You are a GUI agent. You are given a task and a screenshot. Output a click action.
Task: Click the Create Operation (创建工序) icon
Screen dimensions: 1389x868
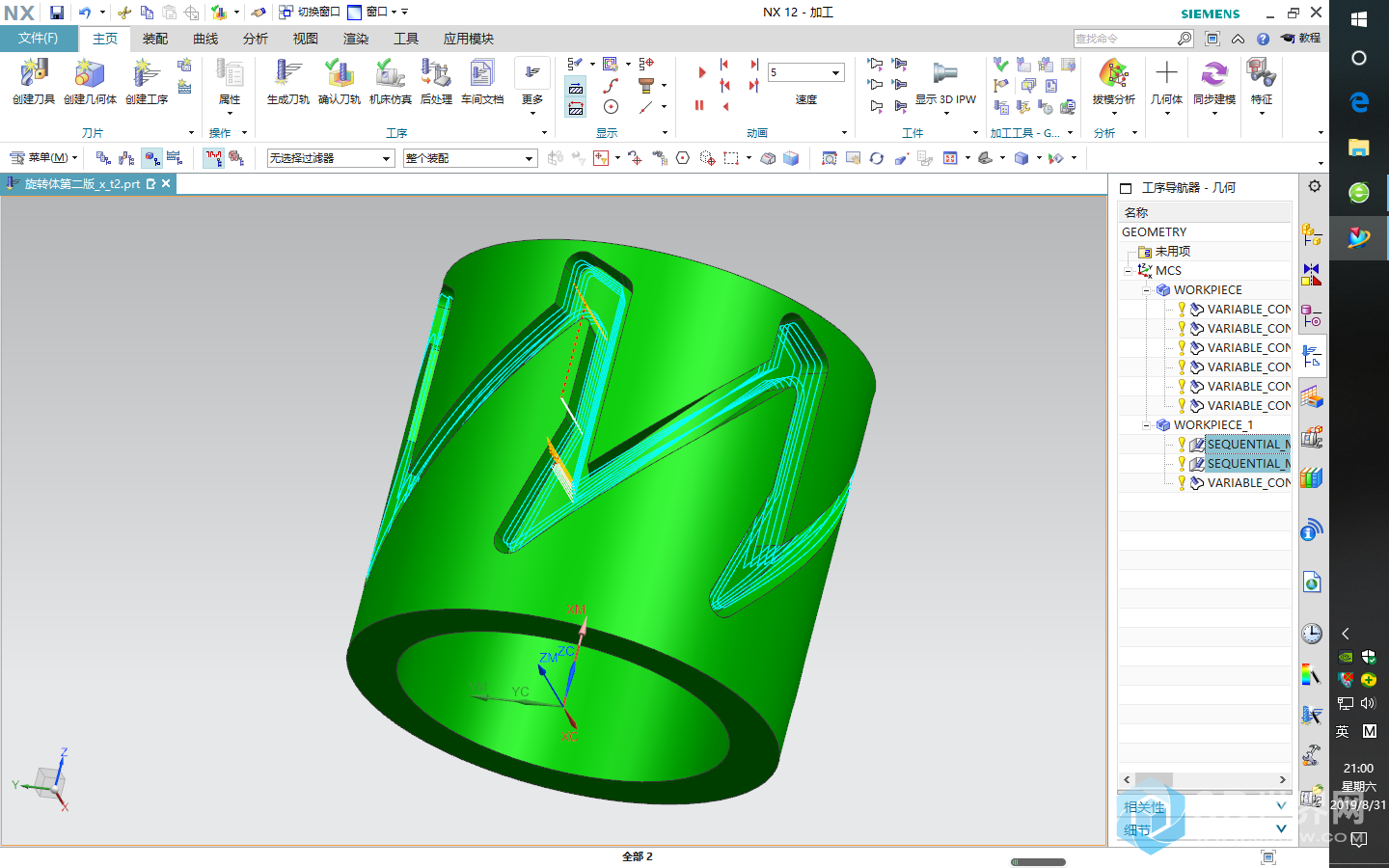pyautogui.click(x=147, y=74)
